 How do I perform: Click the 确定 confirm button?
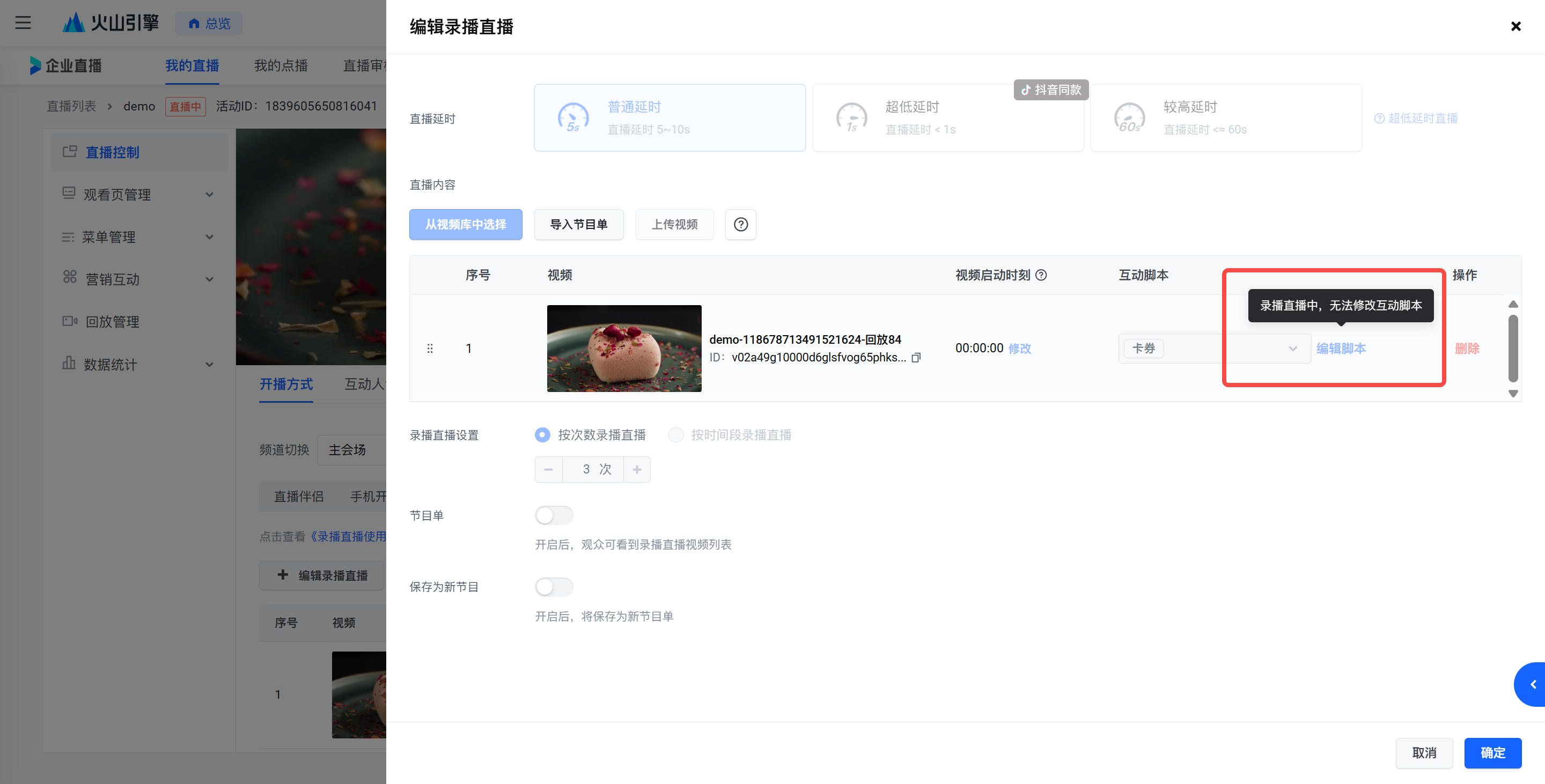(x=1492, y=753)
